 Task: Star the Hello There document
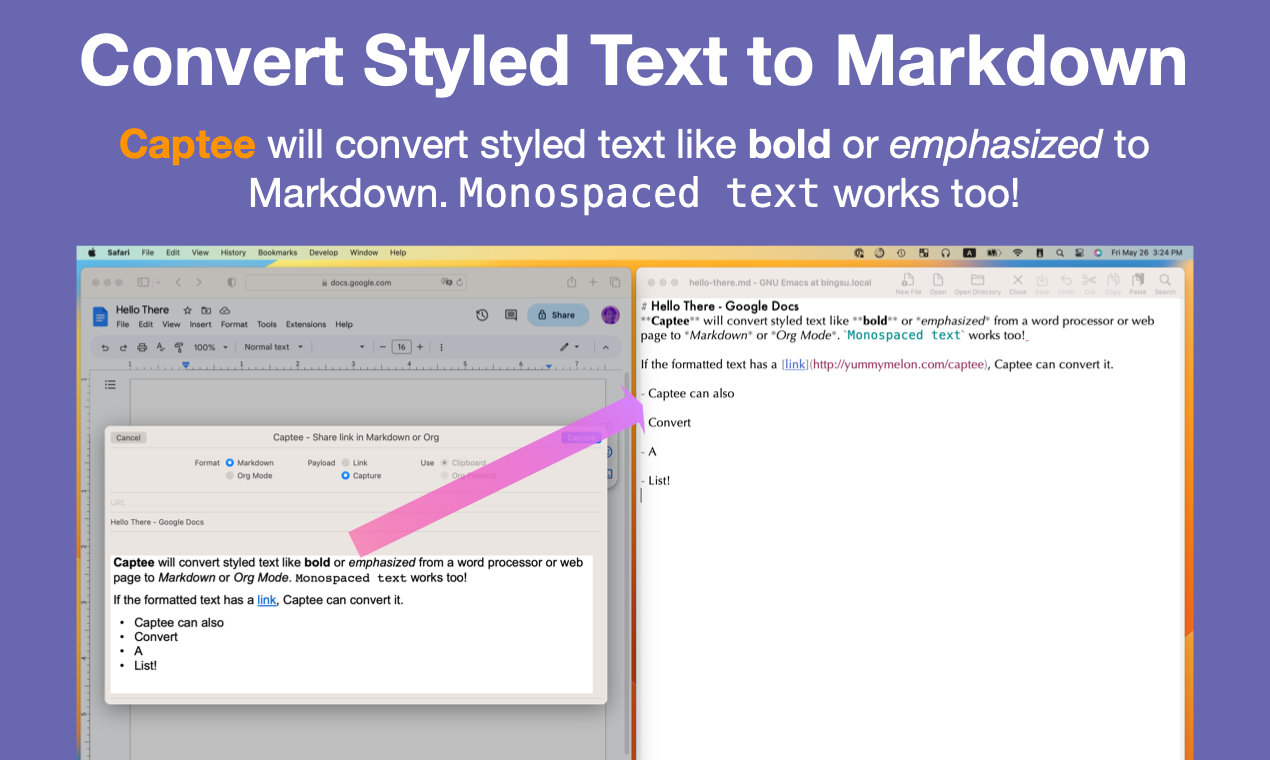pos(187,311)
